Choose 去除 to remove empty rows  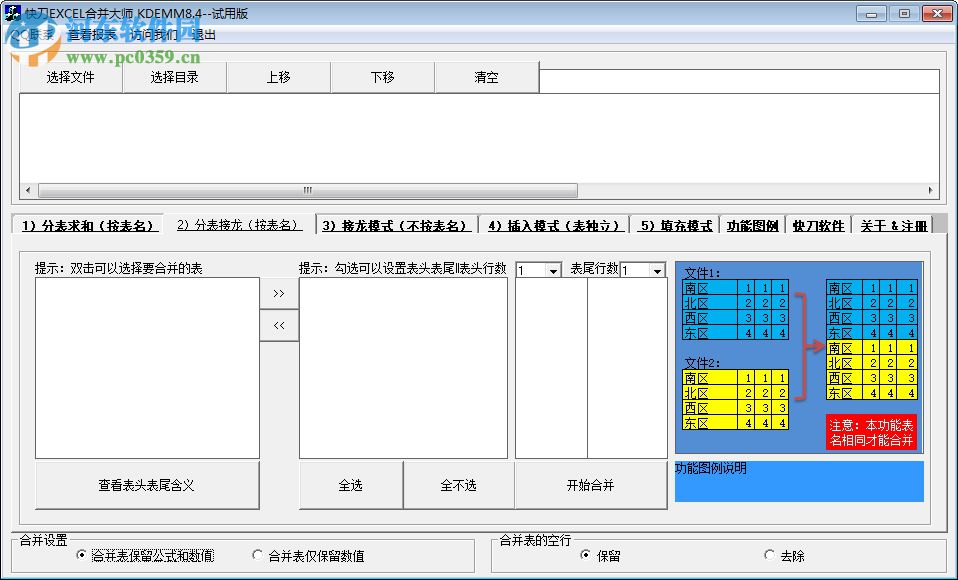(x=768, y=557)
